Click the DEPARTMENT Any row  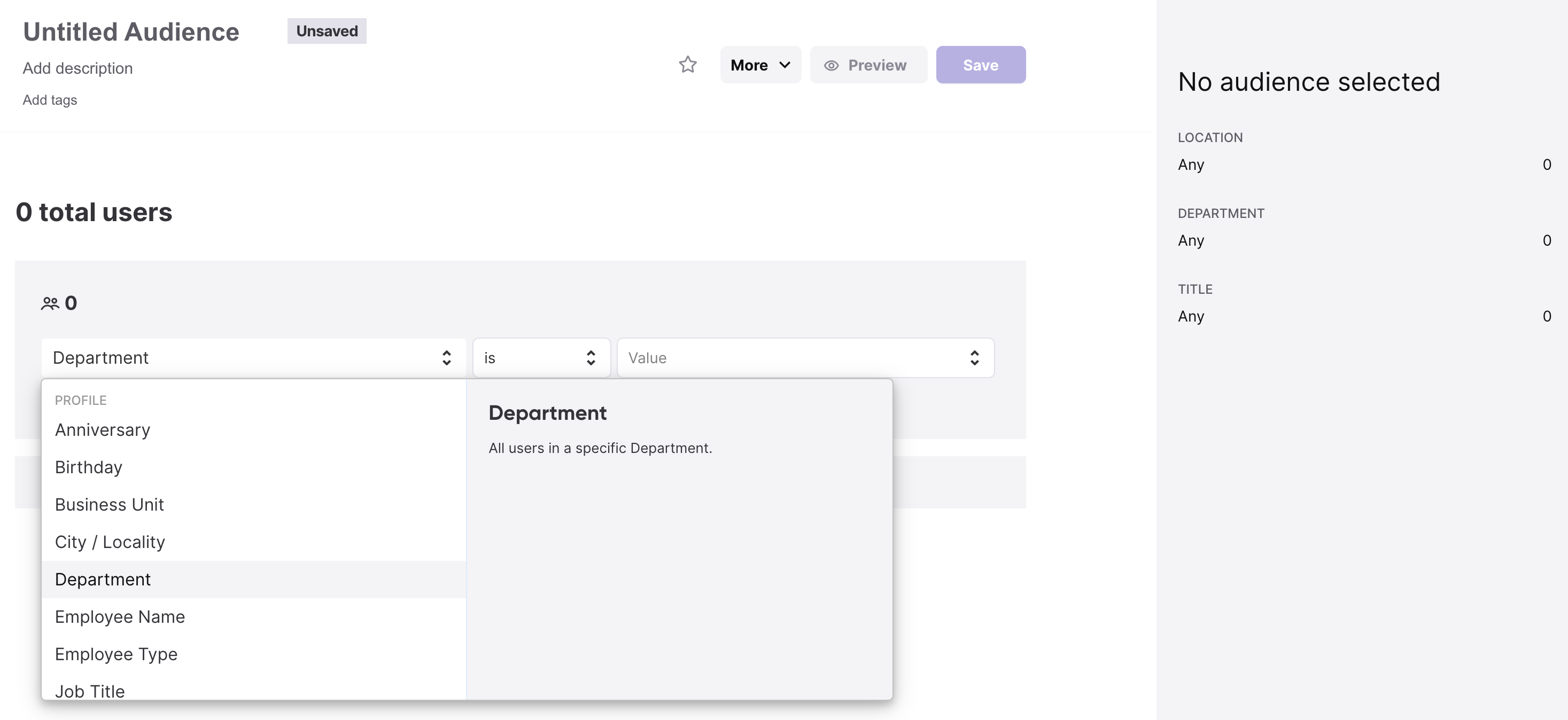1364,241
